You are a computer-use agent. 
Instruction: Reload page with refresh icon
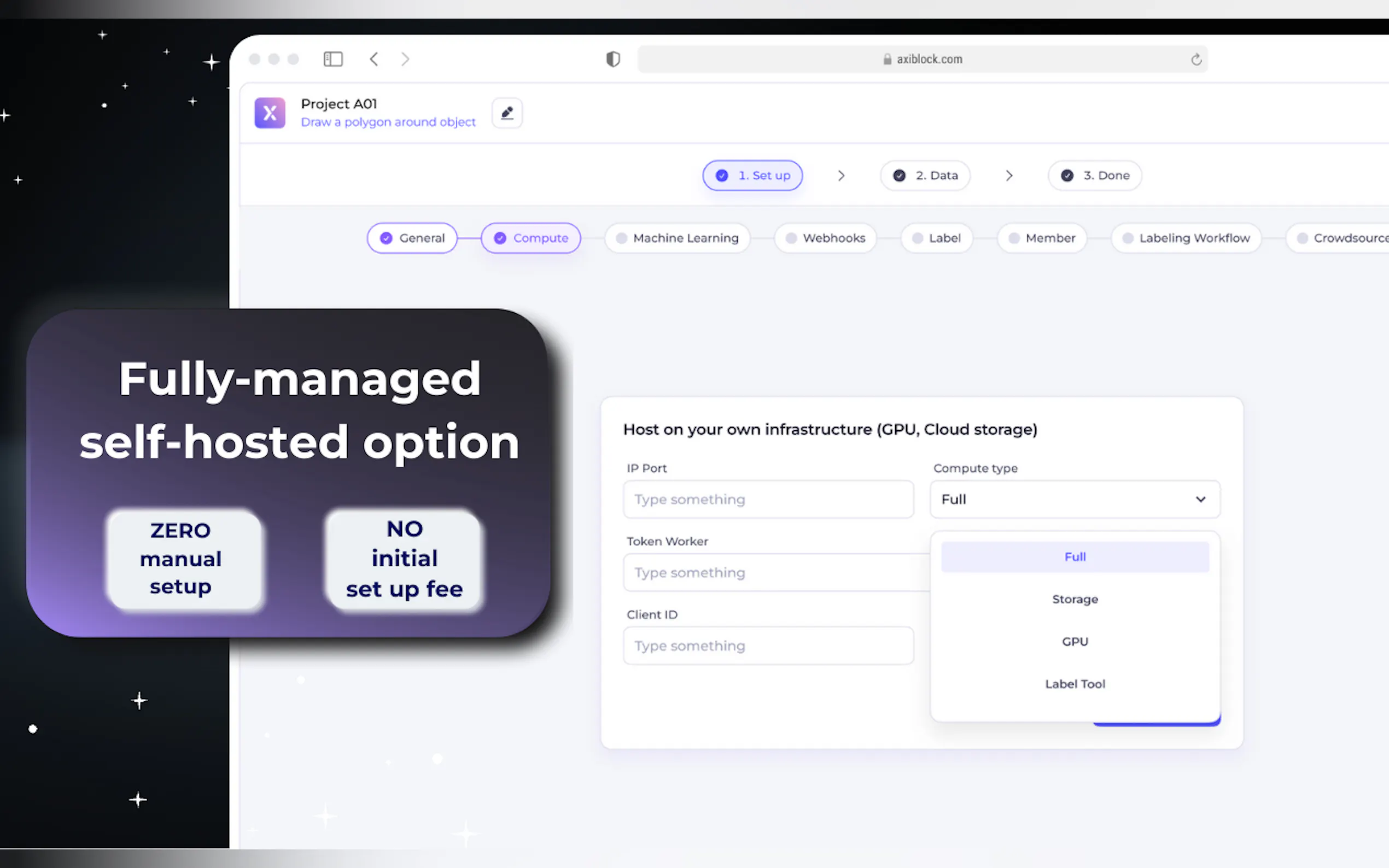click(1196, 60)
